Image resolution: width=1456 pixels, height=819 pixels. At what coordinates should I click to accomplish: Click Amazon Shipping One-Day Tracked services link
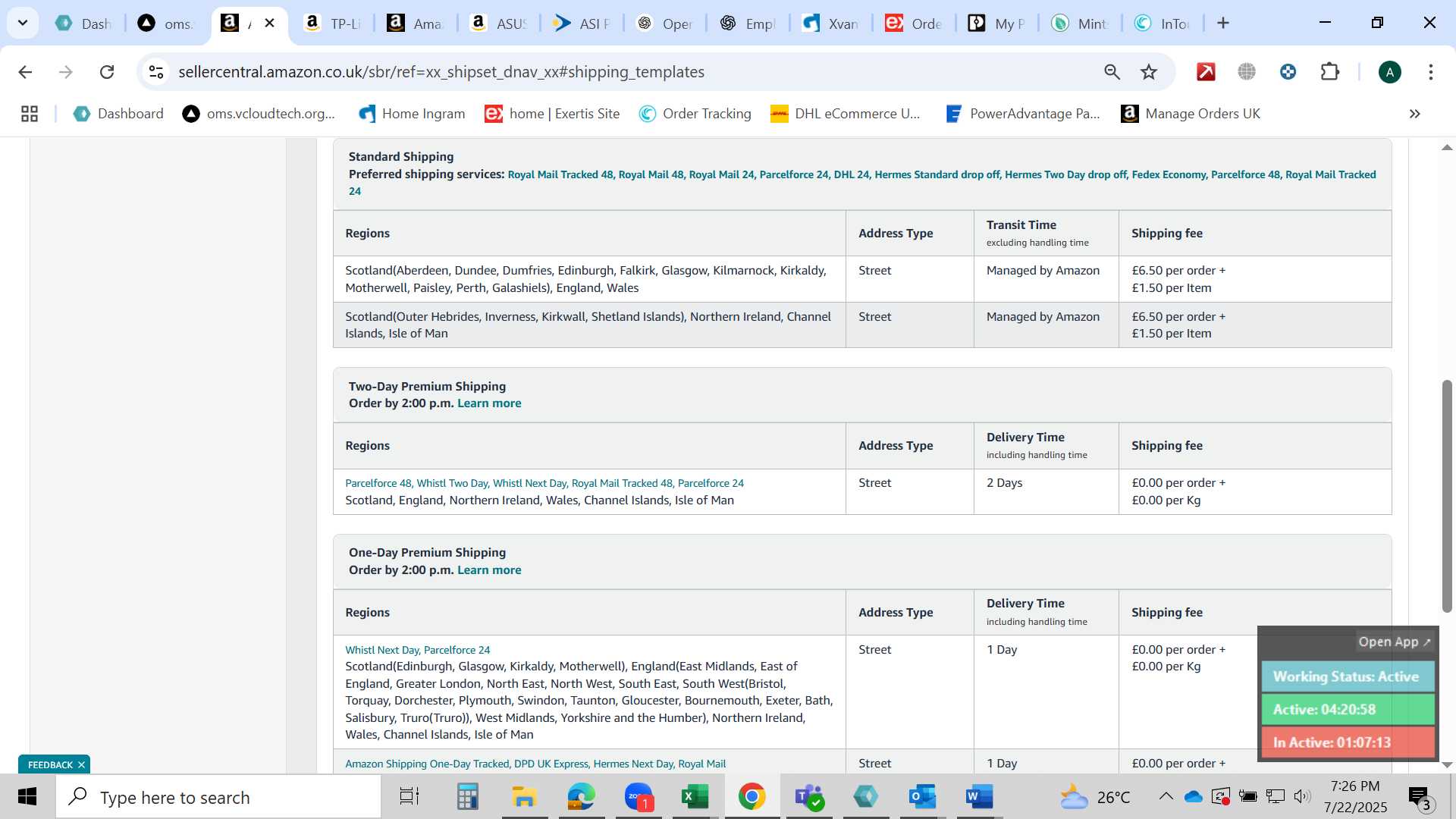[x=535, y=764]
